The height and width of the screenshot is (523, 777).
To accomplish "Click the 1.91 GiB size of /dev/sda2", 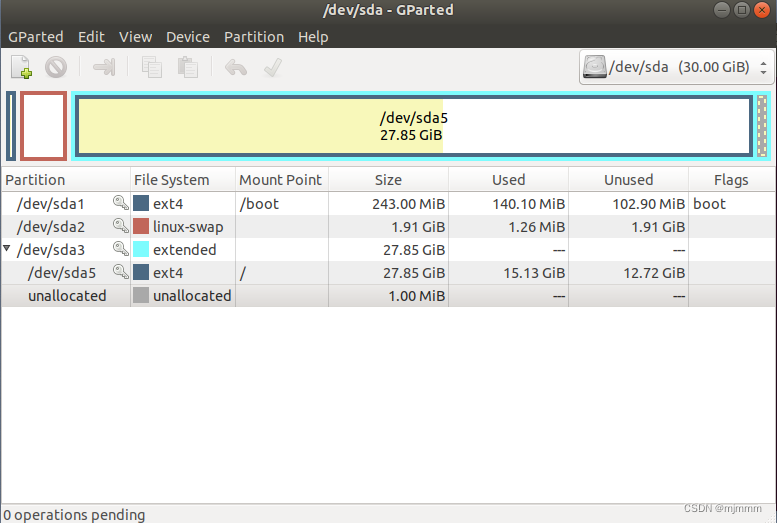I will tap(418, 227).
